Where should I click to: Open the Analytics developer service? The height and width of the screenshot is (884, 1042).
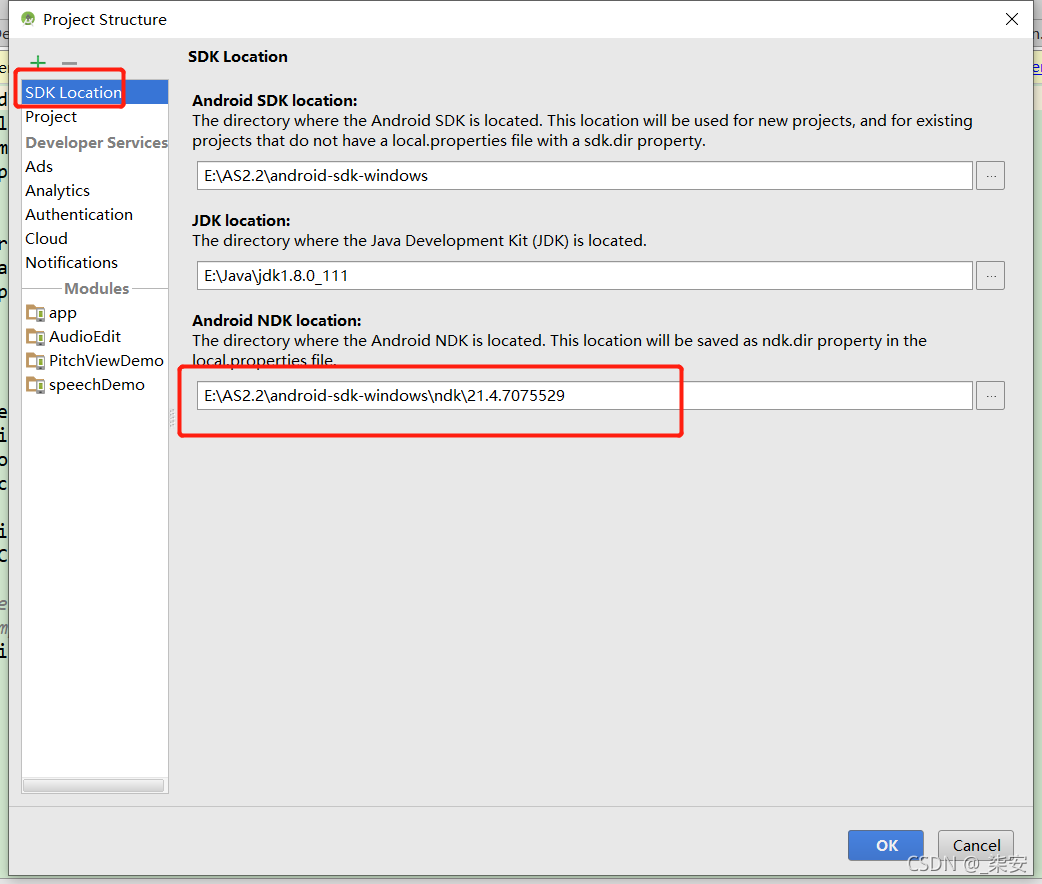pyautogui.click(x=57, y=191)
